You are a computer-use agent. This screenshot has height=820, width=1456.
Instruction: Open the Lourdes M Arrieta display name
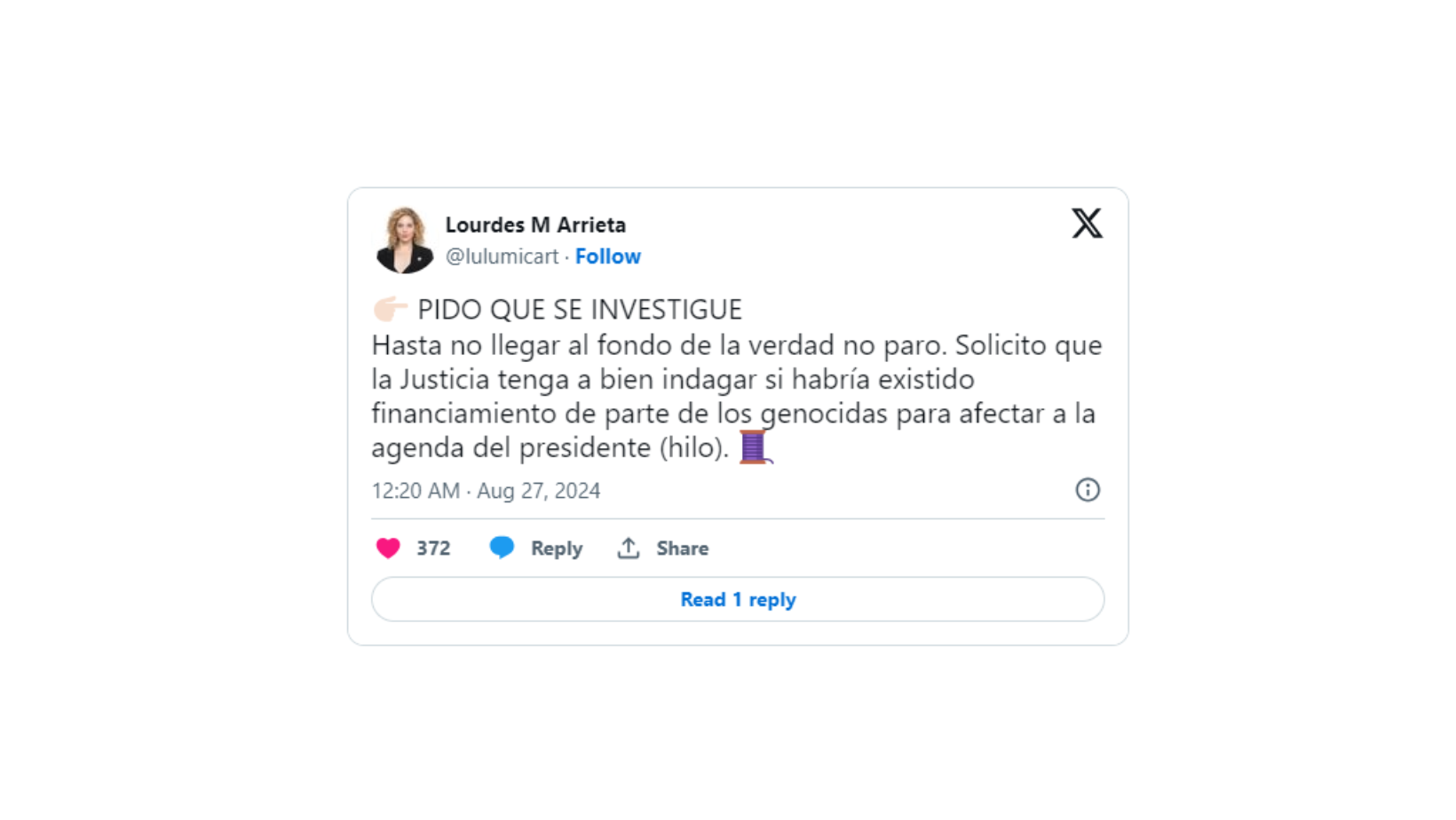[535, 225]
